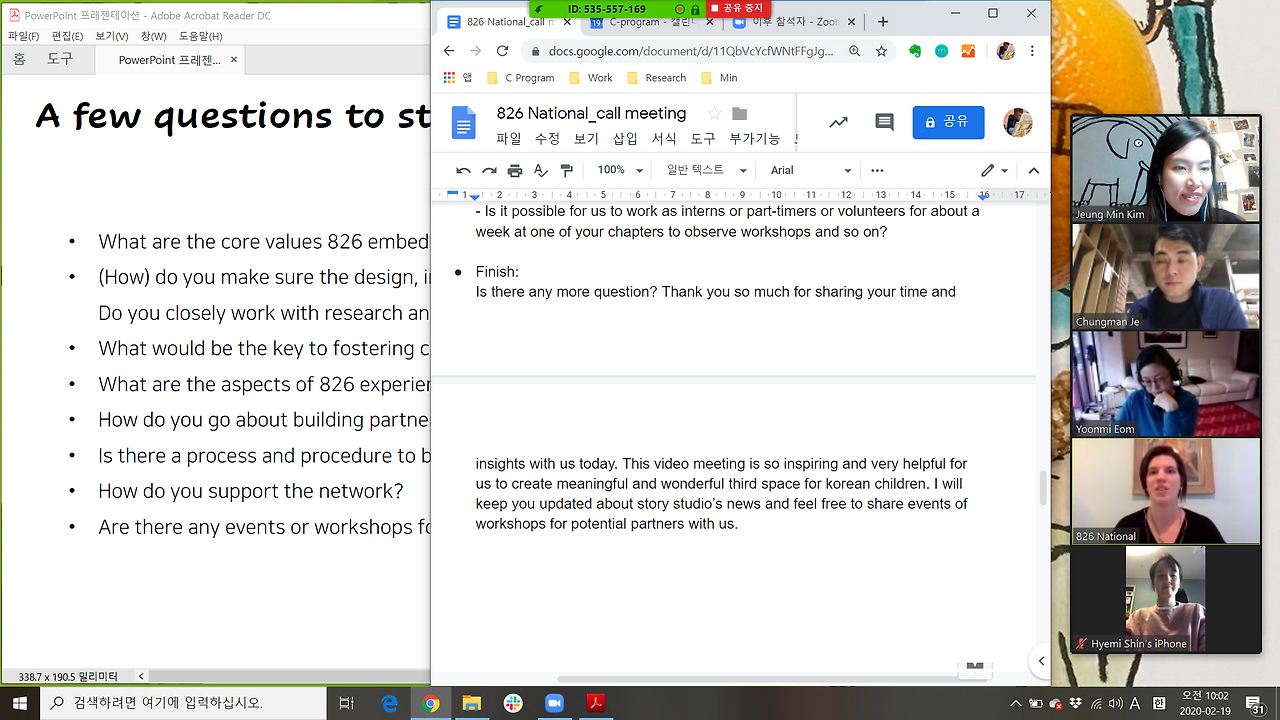This screenshot has height=720, width=1280.
Task: Select the paint format roller icon
Action: point(567,170)
